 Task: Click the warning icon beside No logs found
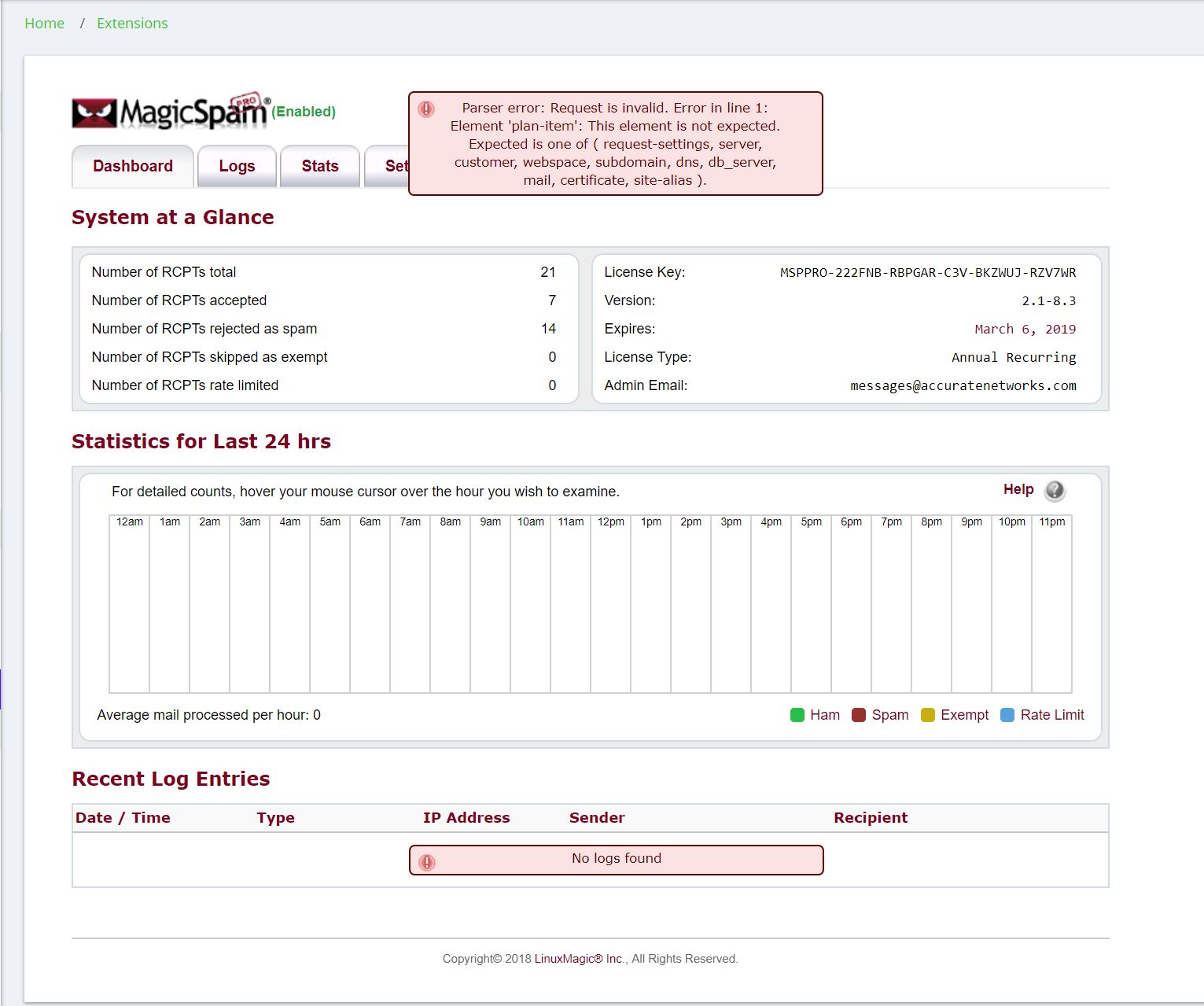pyautogui.click(x=427, y=862)
